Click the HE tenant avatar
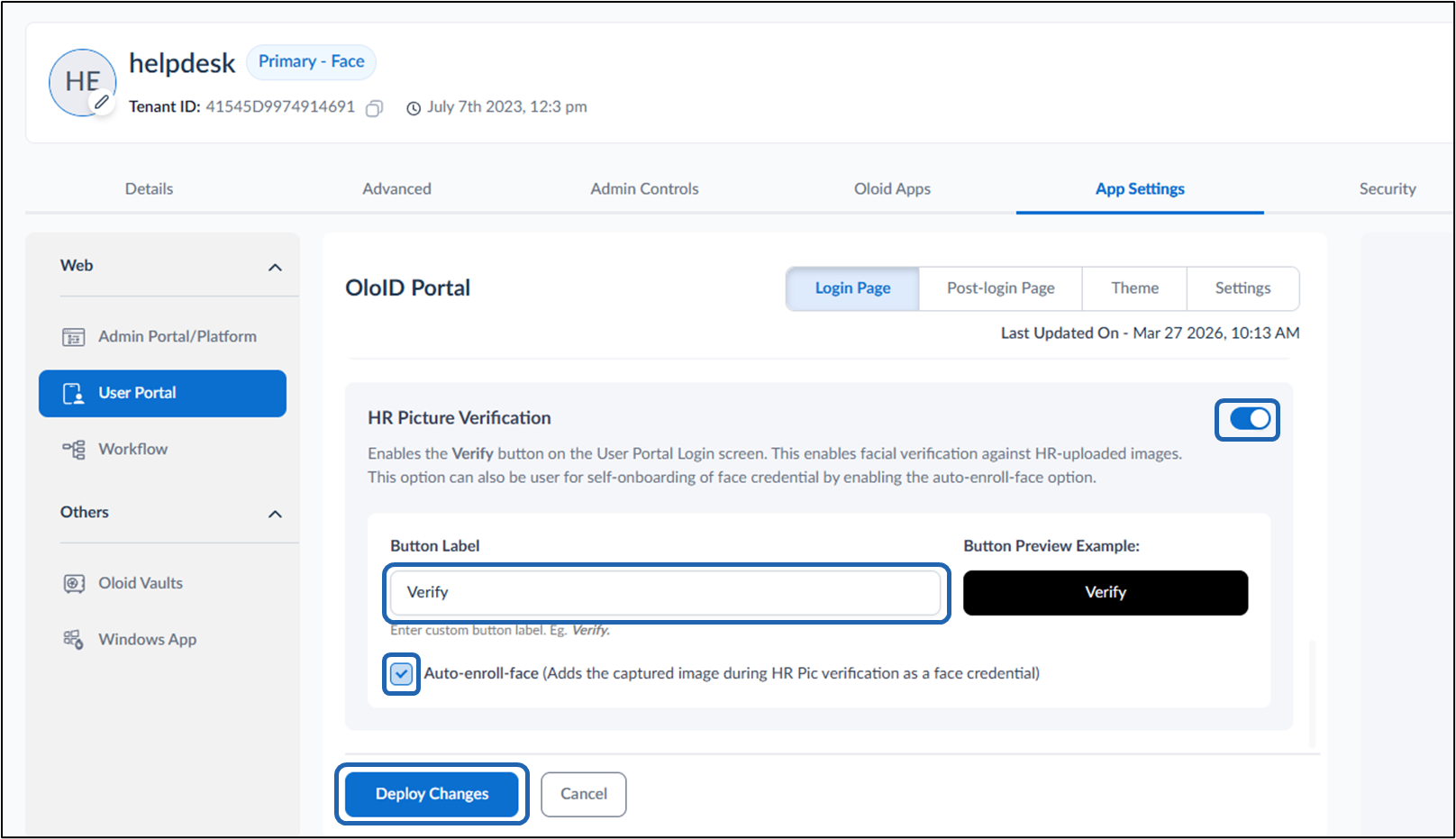 82,82
